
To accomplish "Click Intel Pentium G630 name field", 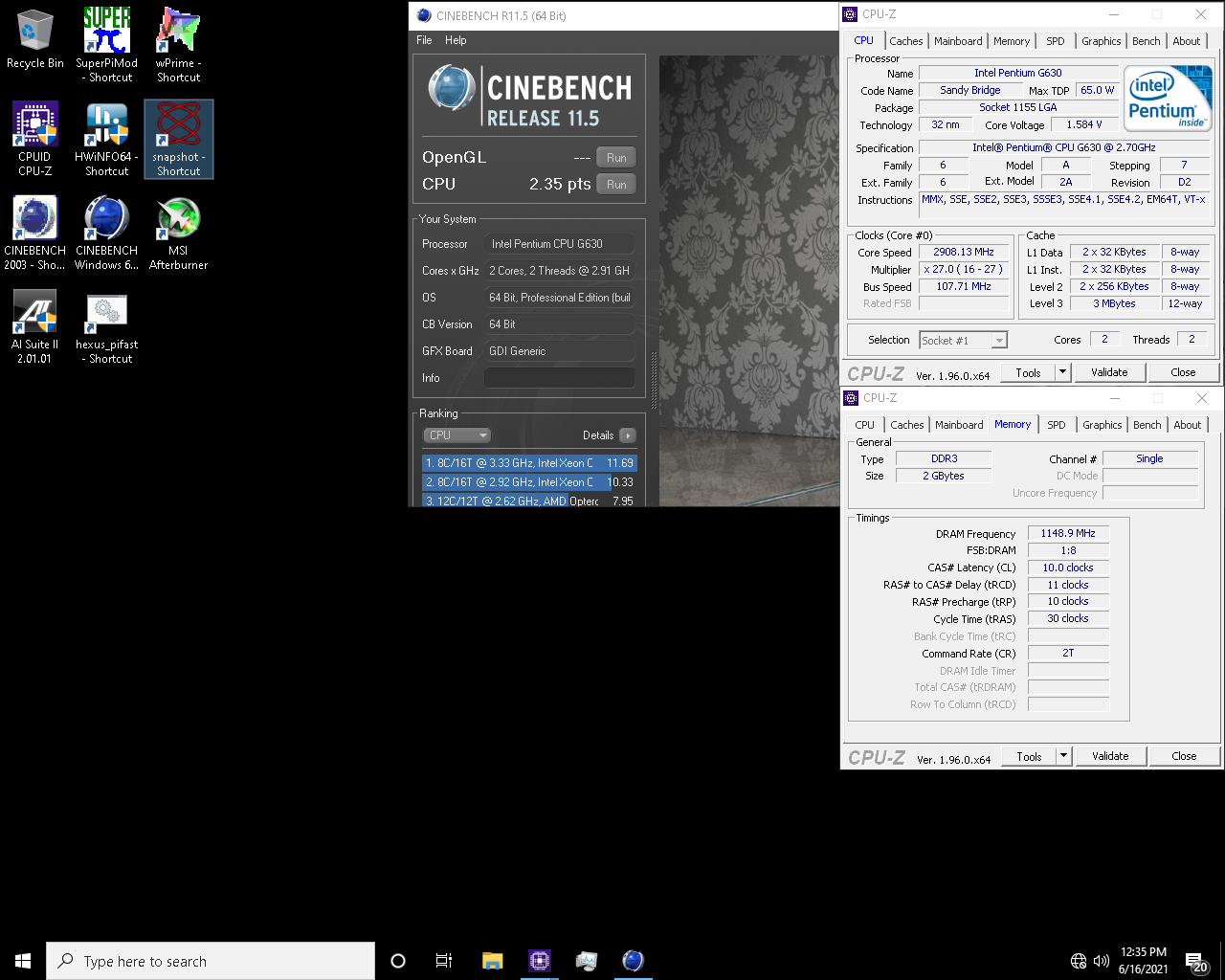I will [1018, 73].
